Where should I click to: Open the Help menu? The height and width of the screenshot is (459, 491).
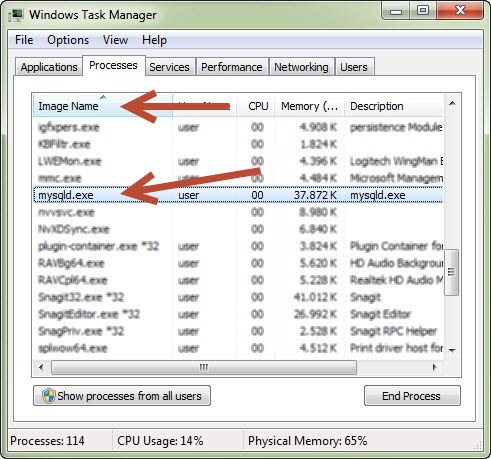coord(154,40)
